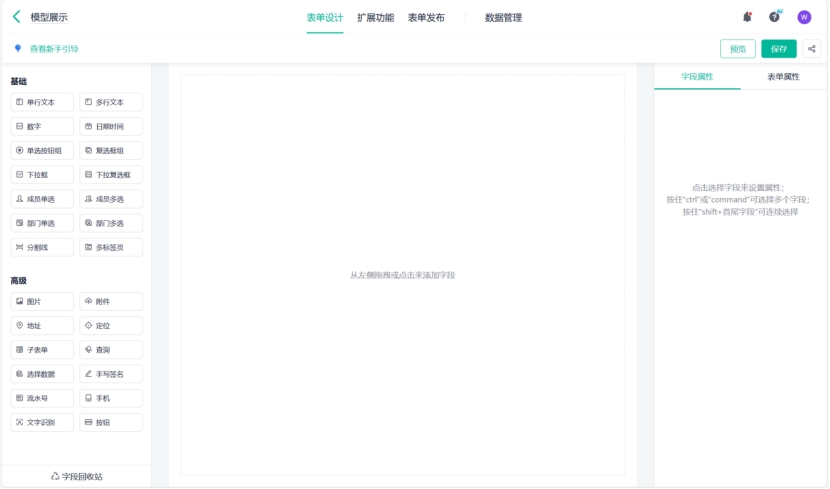
Task: Insert a 分割线 divider element
Action: coord(42,247)
